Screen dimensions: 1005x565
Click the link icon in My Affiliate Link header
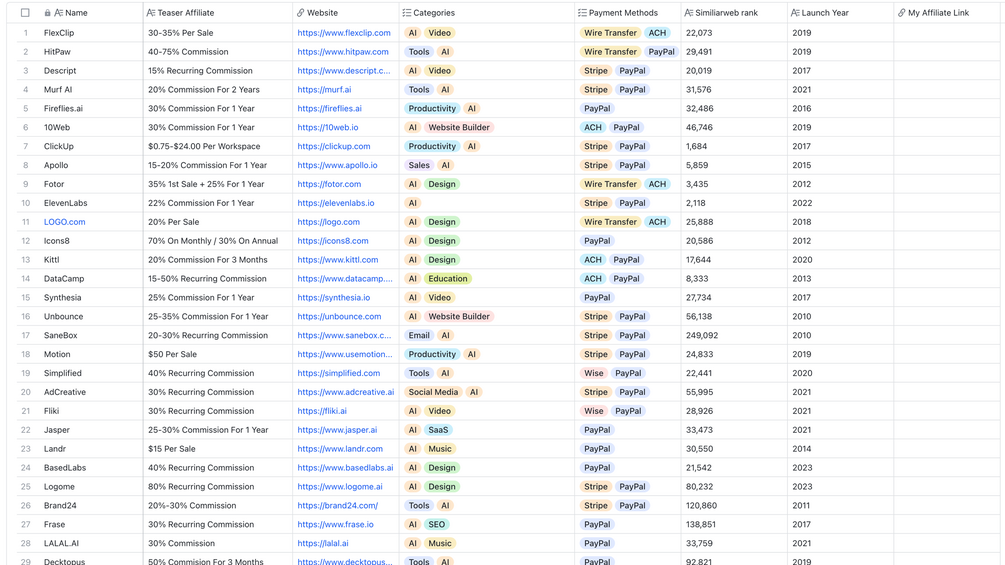click(902, 13)
